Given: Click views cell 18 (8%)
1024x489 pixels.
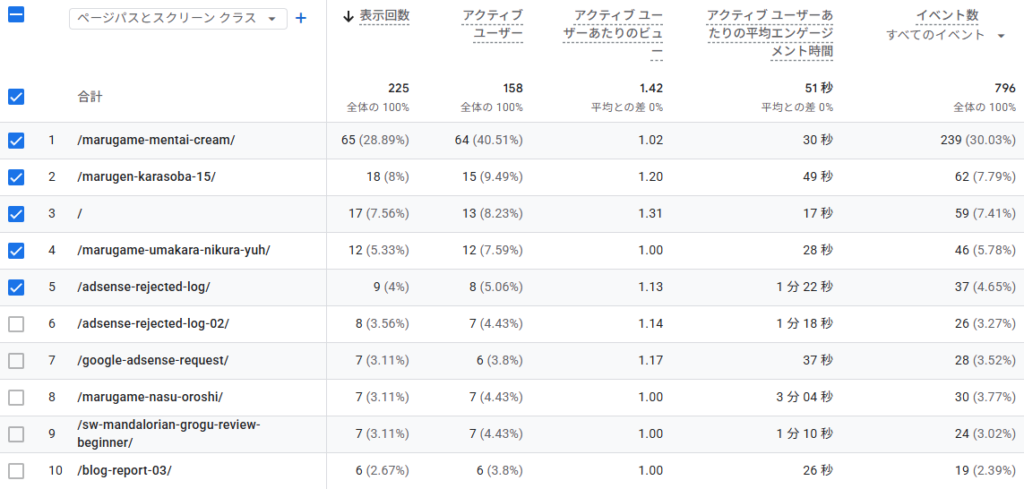Looking at the screenshot, I should point(389,177).
